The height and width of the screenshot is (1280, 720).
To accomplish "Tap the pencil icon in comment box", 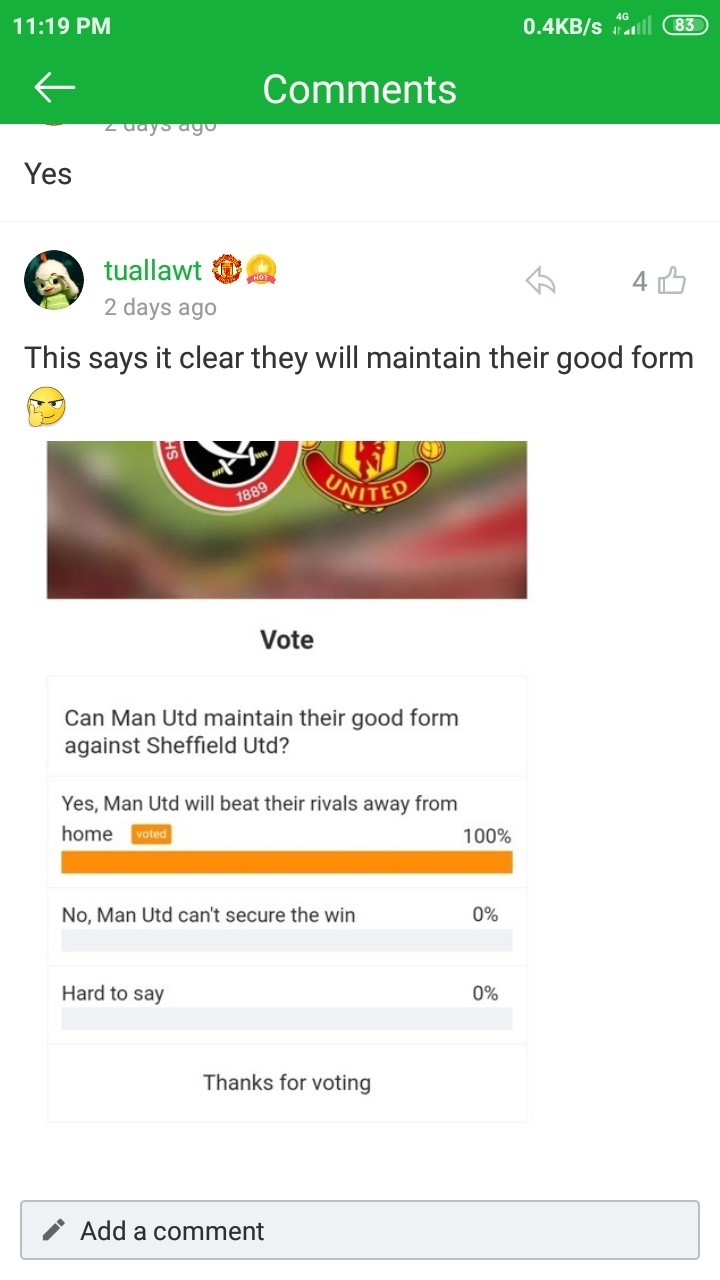I will (55, 1230).
